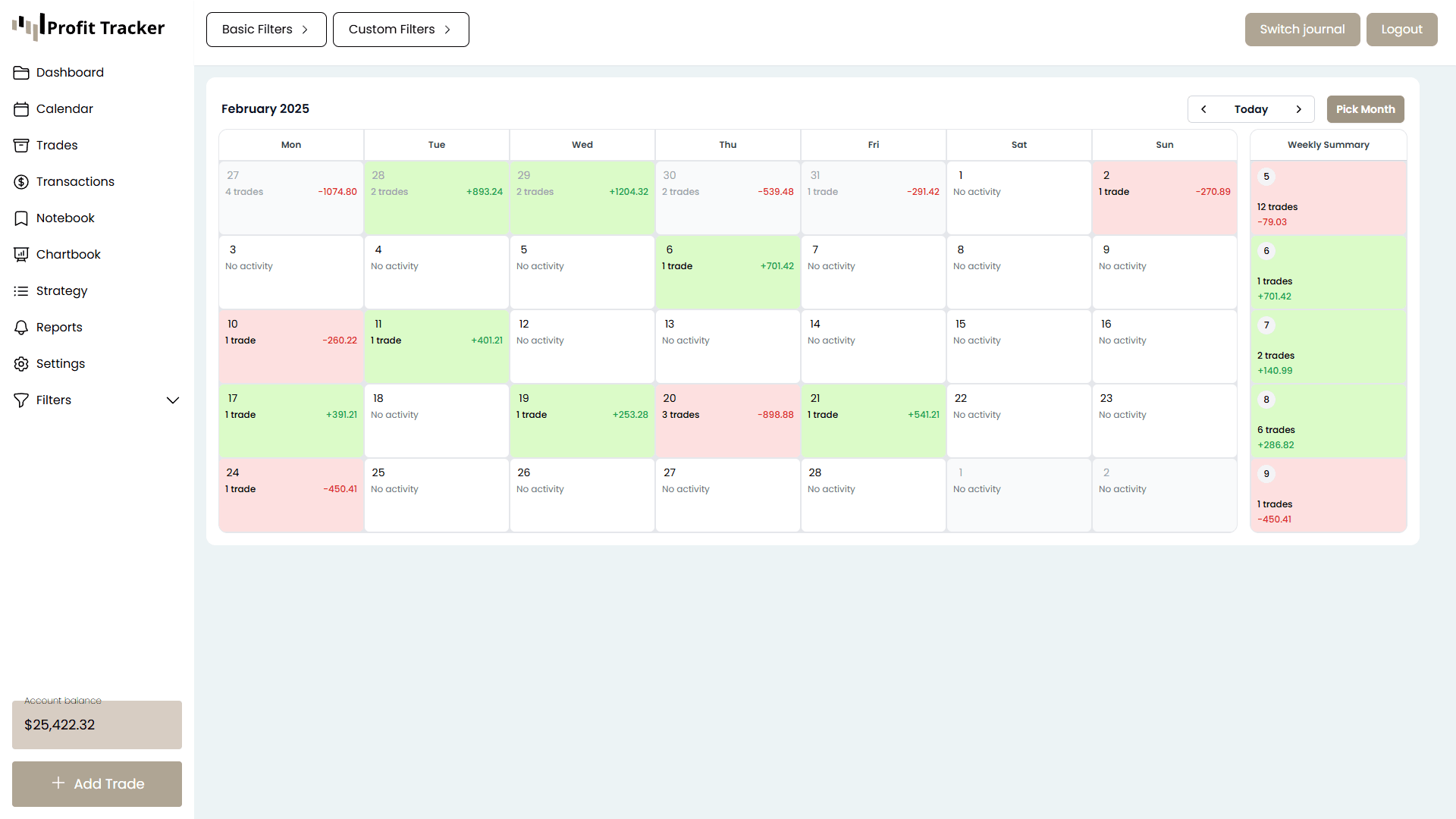Click the Transactions dollar icon
1456x819 pixels.
click(x=22, y=181)
